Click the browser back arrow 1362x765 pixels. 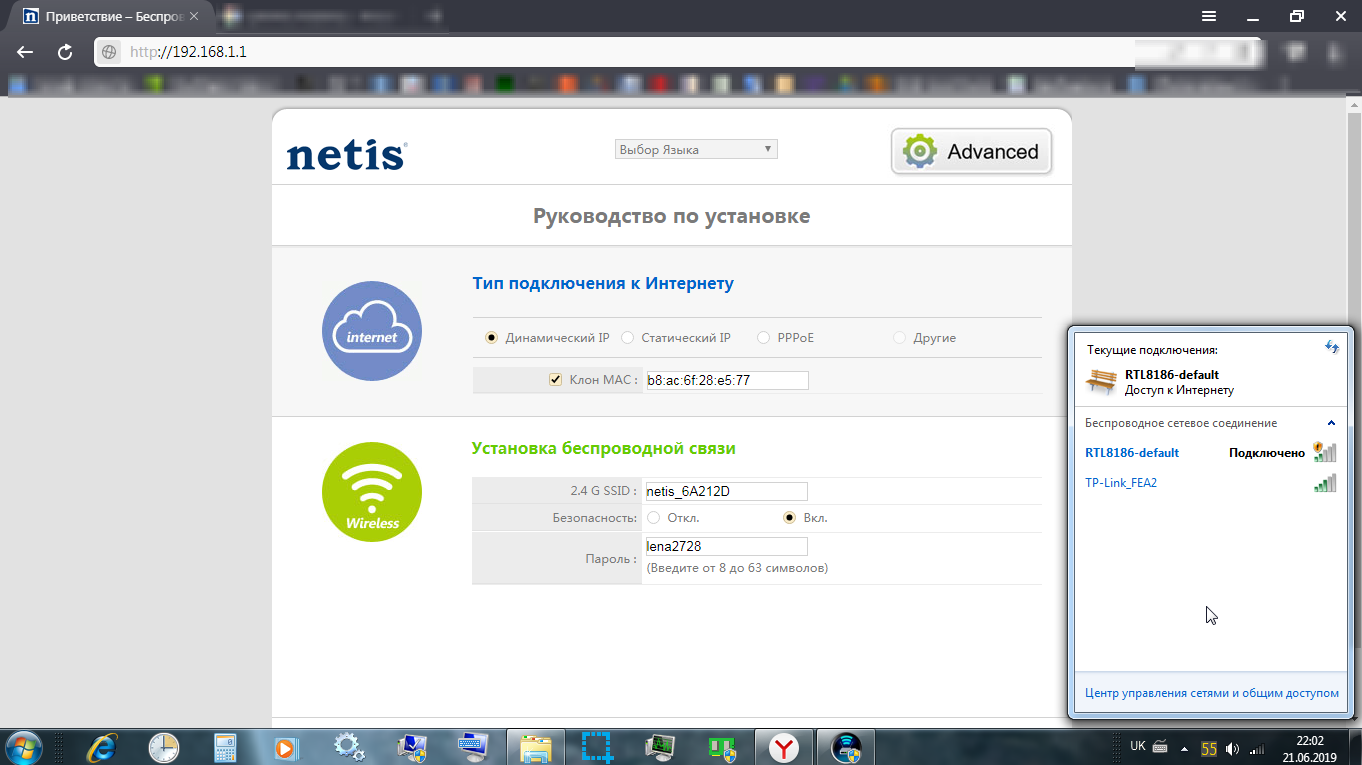(25, 52)
